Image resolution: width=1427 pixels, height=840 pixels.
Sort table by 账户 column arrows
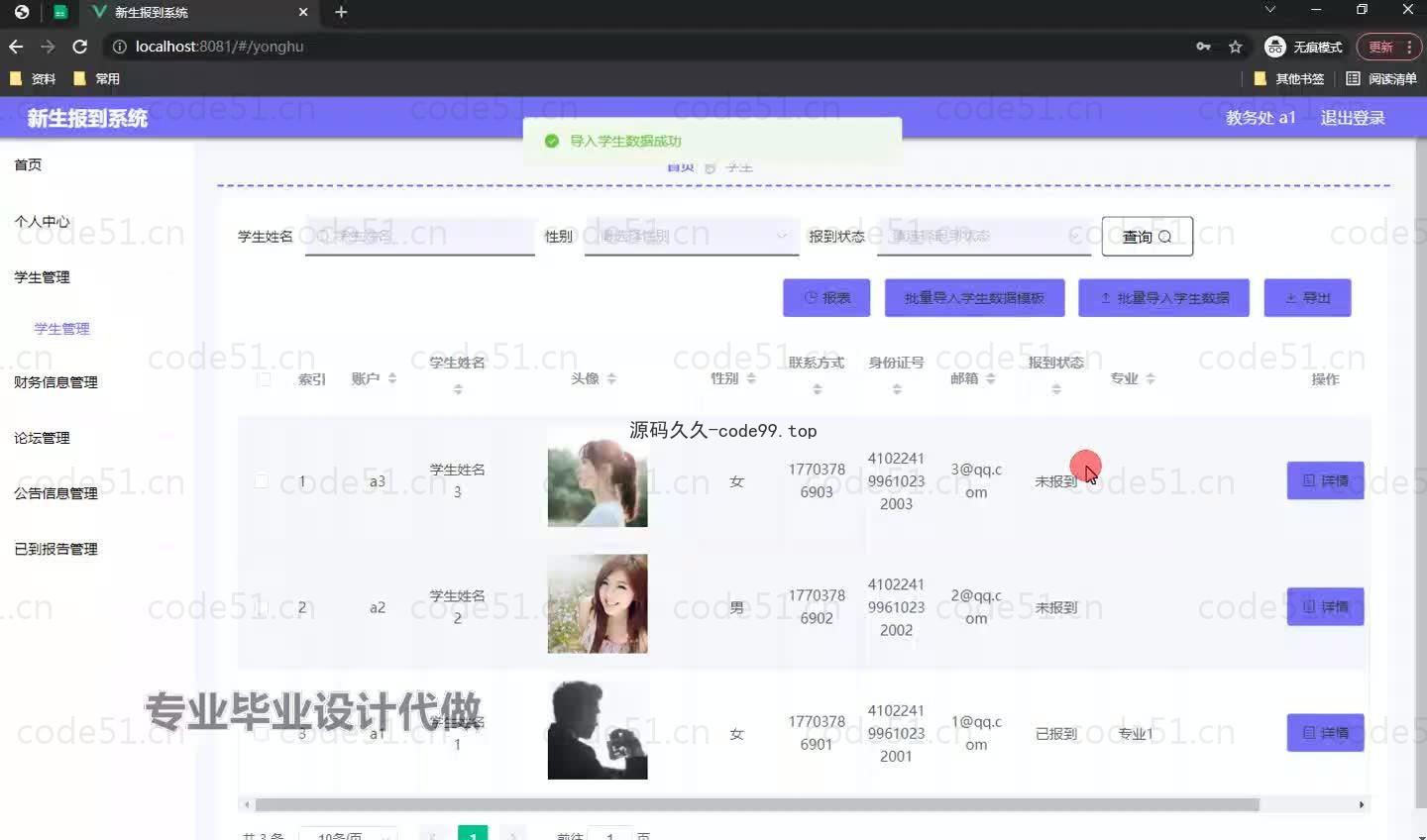[392, 378]
